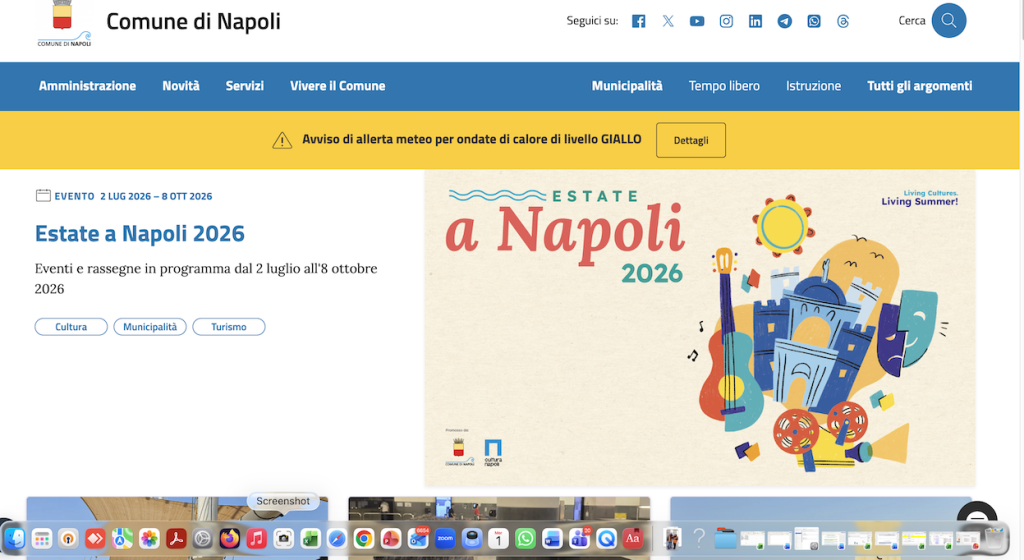
Task: Click the Dettagli button in the alert banner
Action: [691, 140]
